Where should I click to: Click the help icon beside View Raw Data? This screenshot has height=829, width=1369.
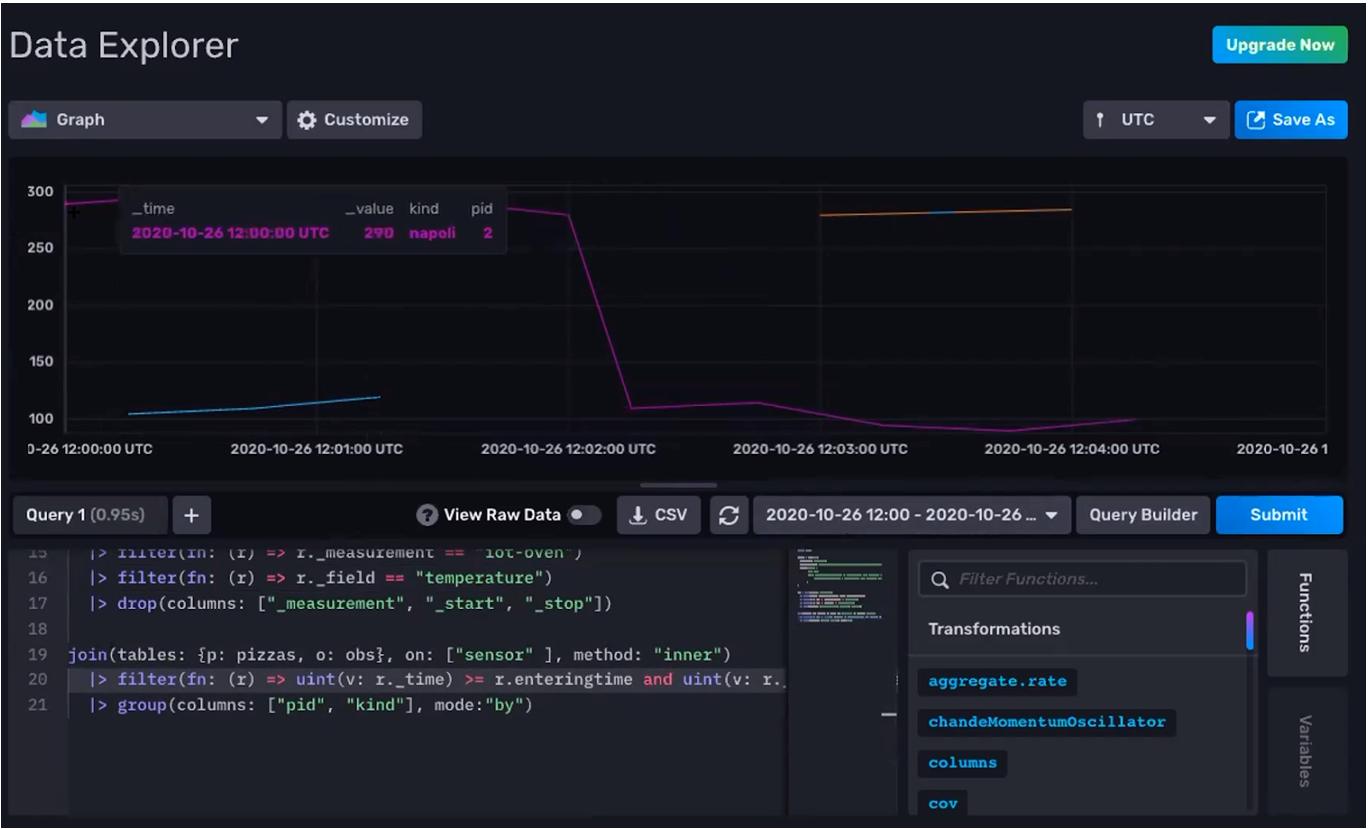point(429,514)
